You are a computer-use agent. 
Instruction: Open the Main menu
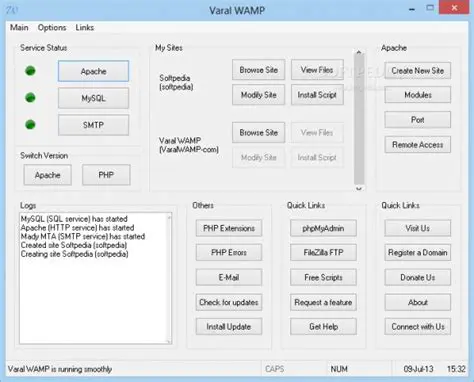[x=19, y=27]
